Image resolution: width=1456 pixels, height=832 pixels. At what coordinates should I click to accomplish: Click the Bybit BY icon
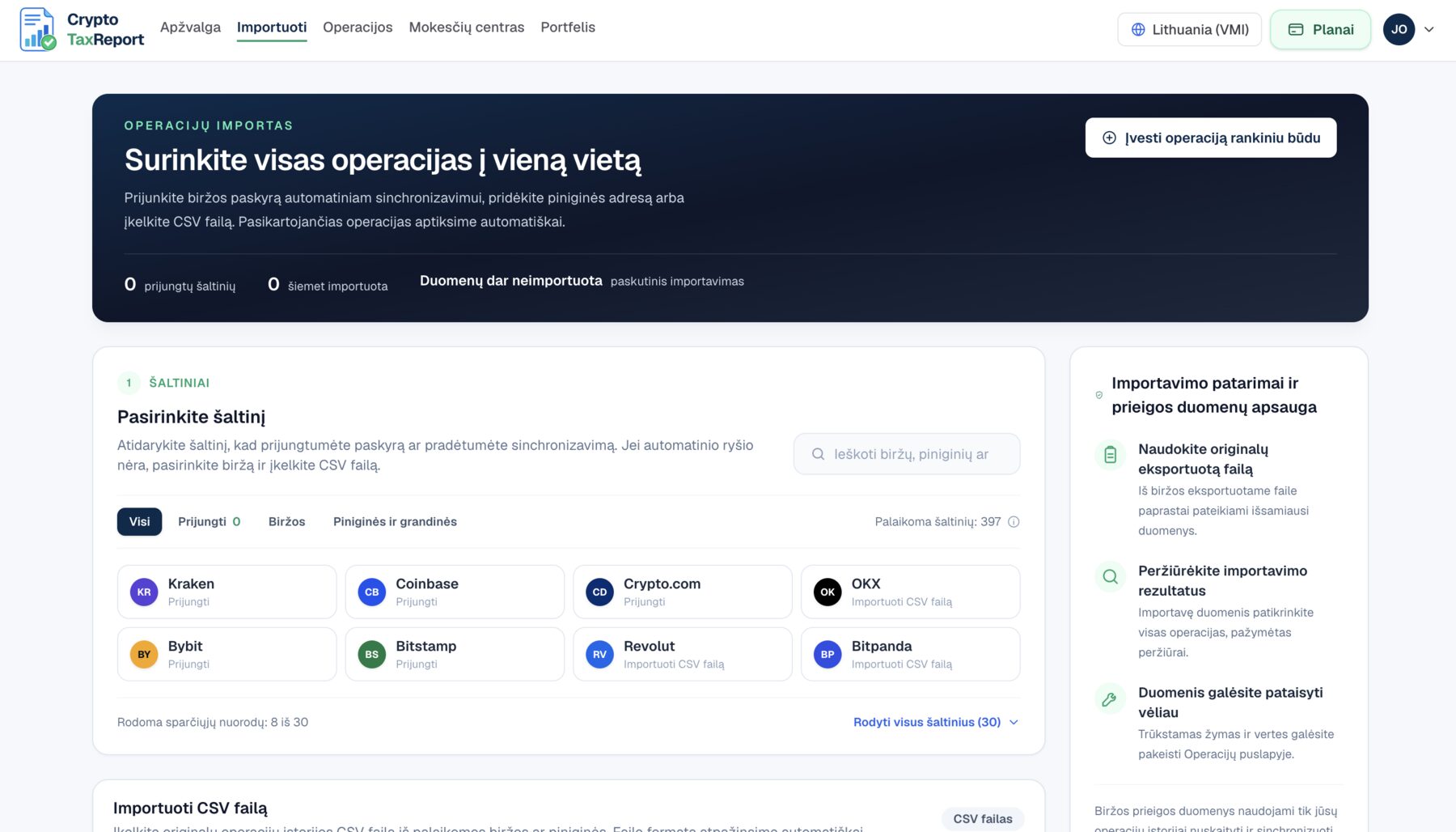[144, 654]
